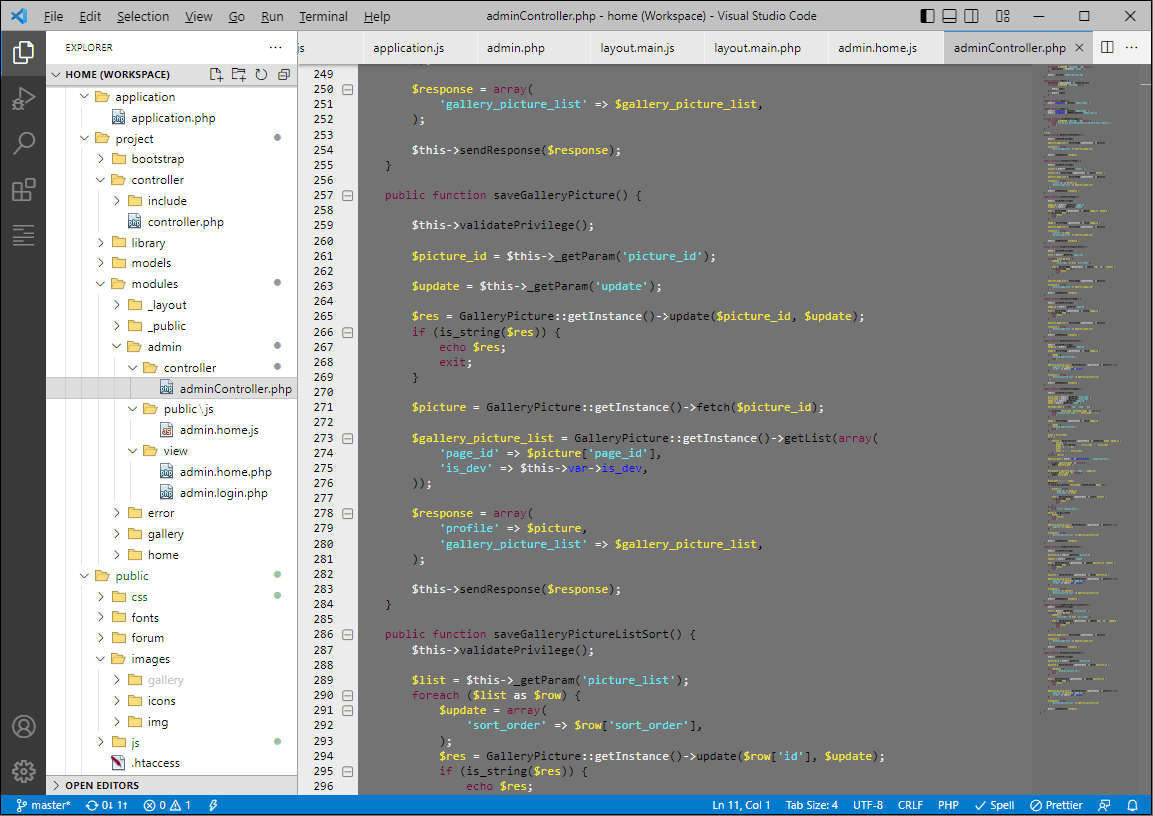Refresh the Explorer file tree
The image size is (1153, 816).
[x=260, y=74]
